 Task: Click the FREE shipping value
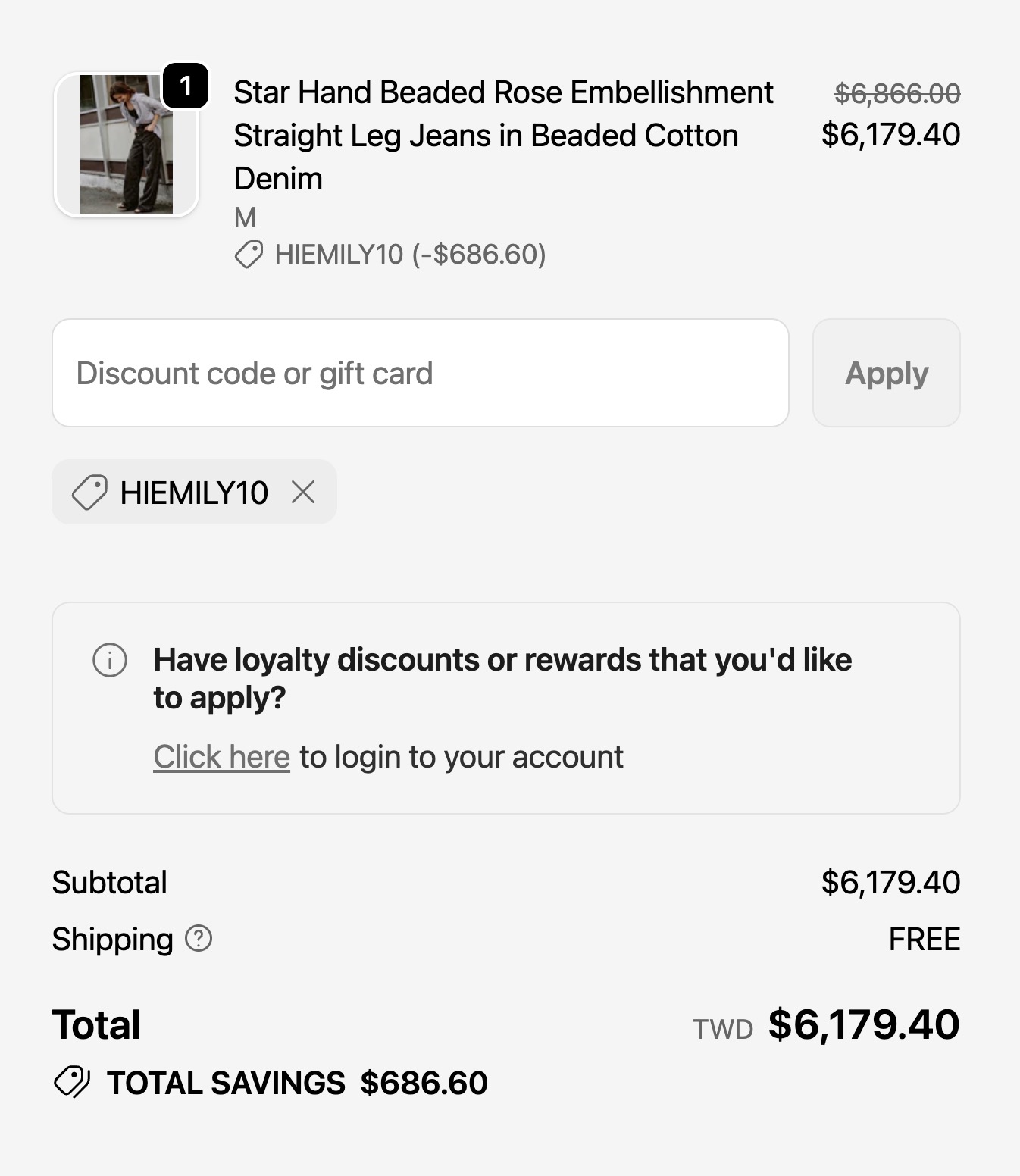click(925, 940)
